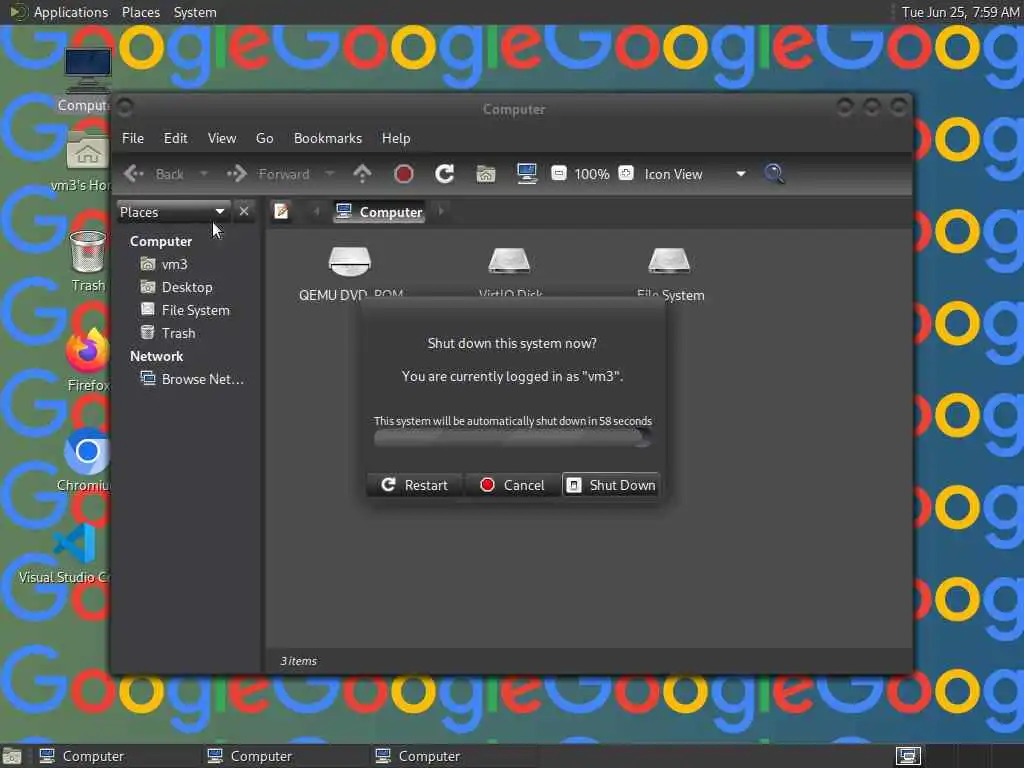Image resolution: width=1024 pixels, height=768 pixels.
Task: Click the shutdown countdown progress bar
Action: click(512, 438)
